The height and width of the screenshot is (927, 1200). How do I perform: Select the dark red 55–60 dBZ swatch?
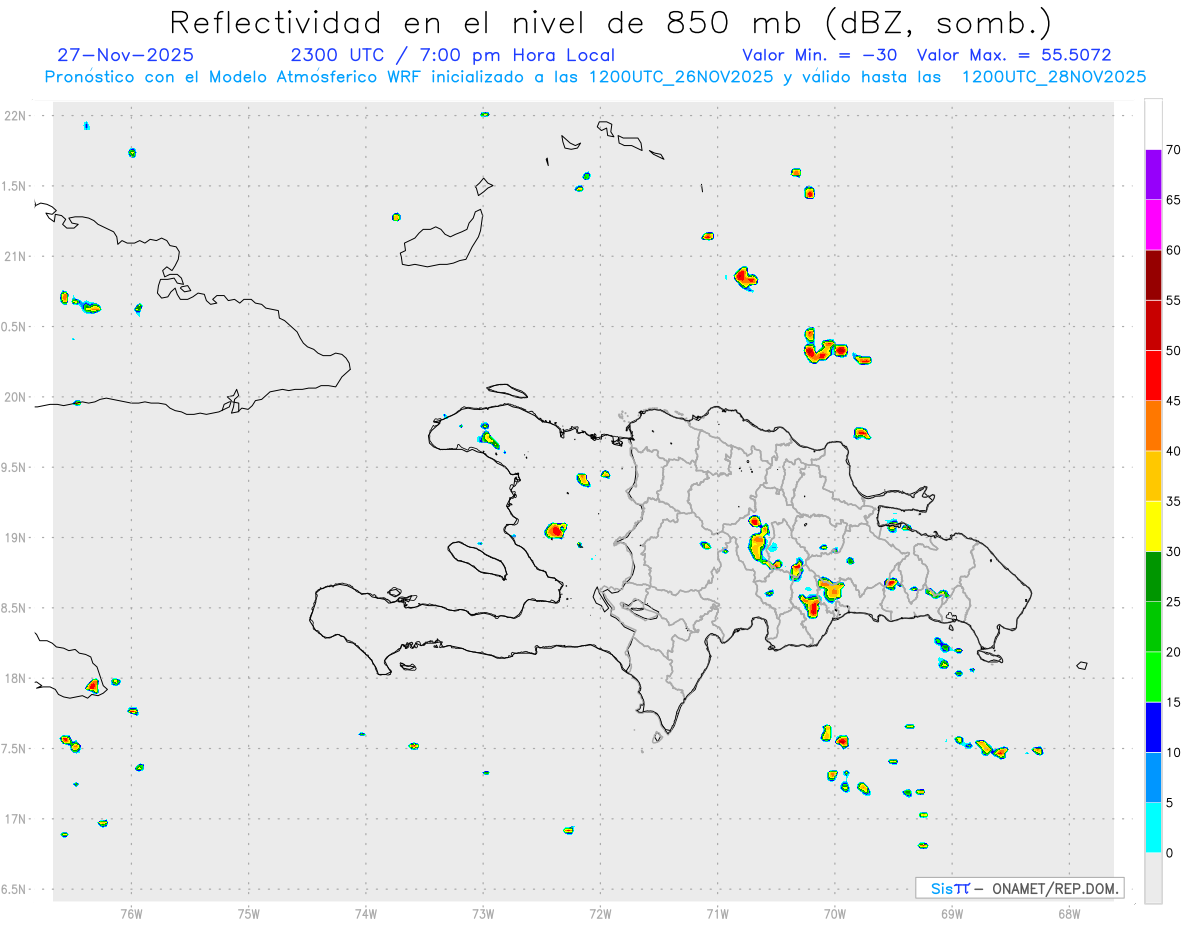click(1153, 275)
